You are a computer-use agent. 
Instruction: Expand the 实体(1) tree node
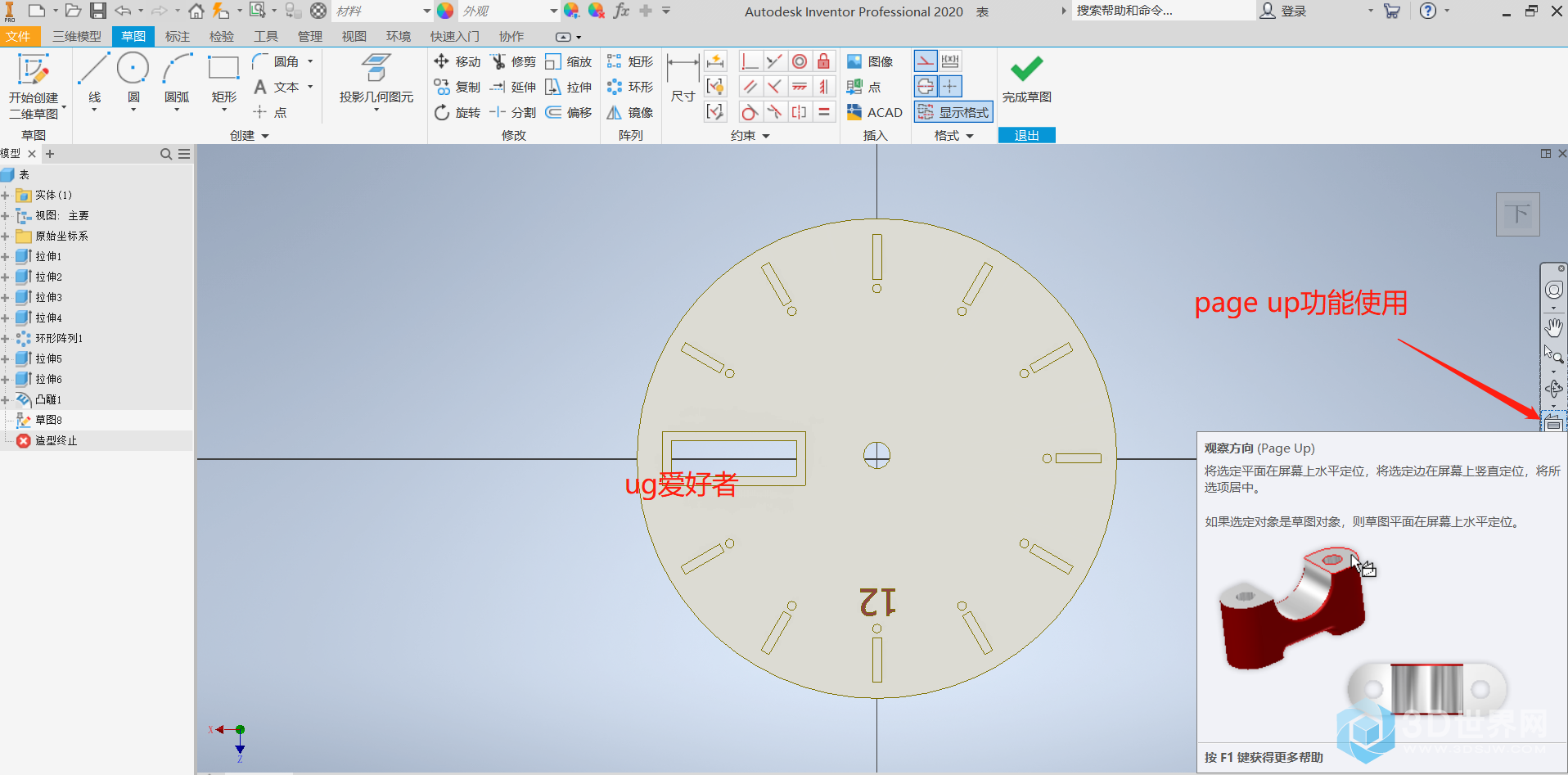point(5,196)
